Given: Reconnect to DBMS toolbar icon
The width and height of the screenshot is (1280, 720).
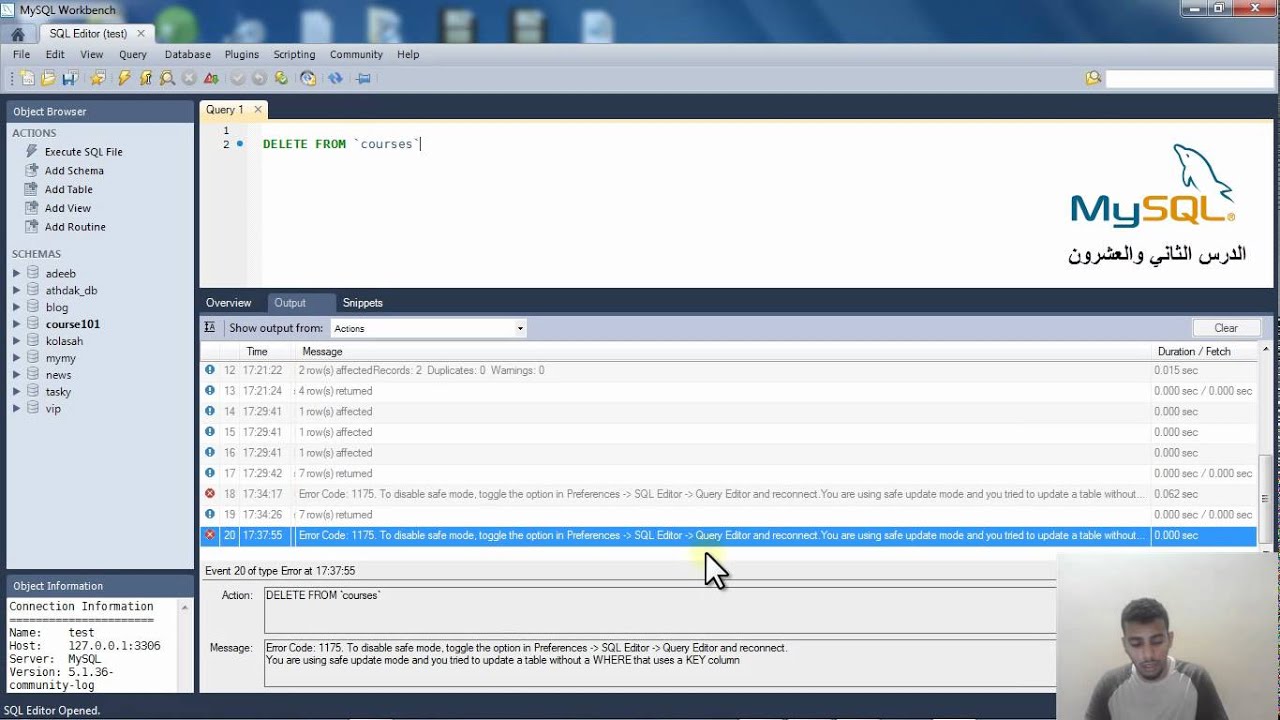Looking at the screenshot, I should coord(308,78).
